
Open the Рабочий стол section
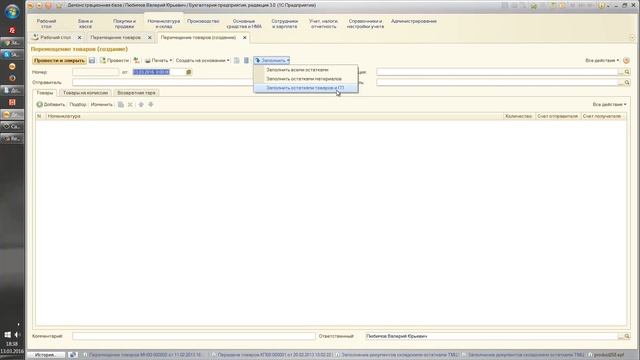46,24
